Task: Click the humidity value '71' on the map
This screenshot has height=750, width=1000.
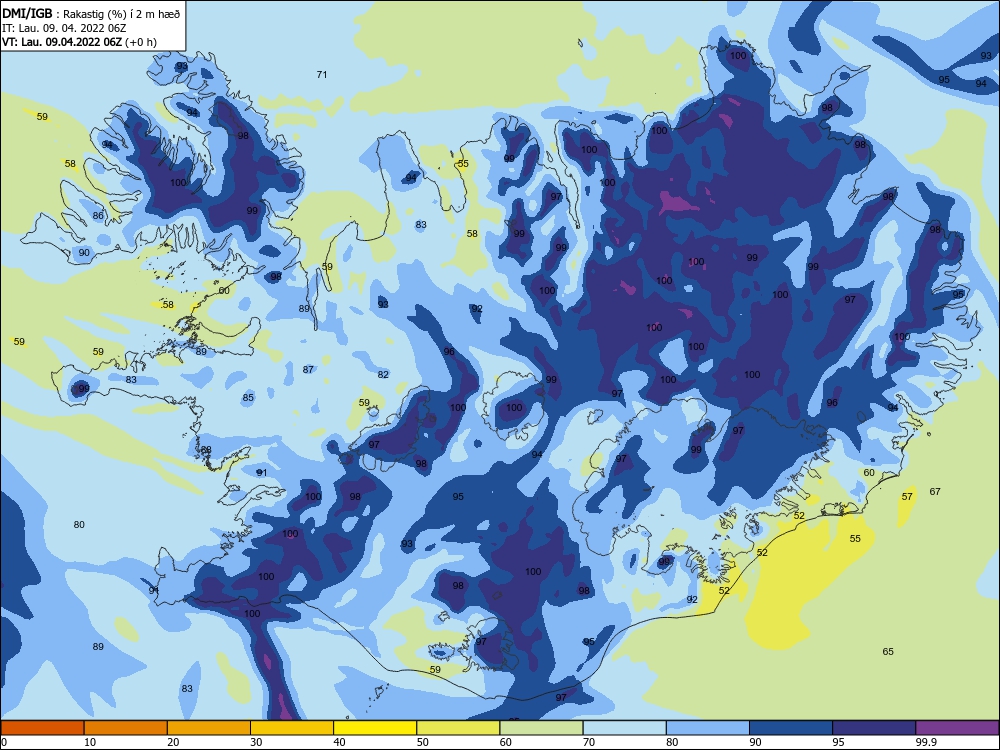Action: coord(322,75)
